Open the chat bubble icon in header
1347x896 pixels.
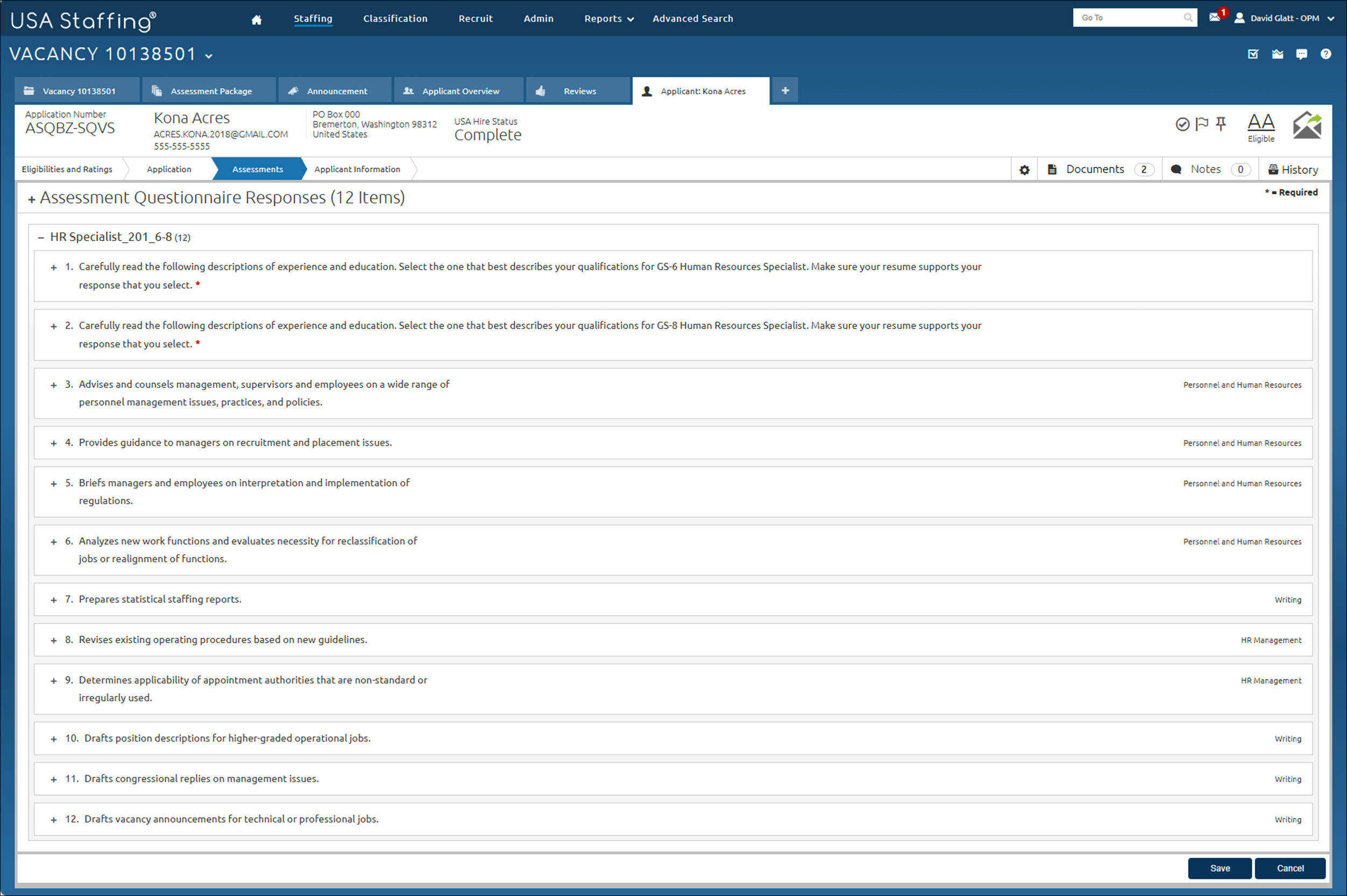[1301, 54]
